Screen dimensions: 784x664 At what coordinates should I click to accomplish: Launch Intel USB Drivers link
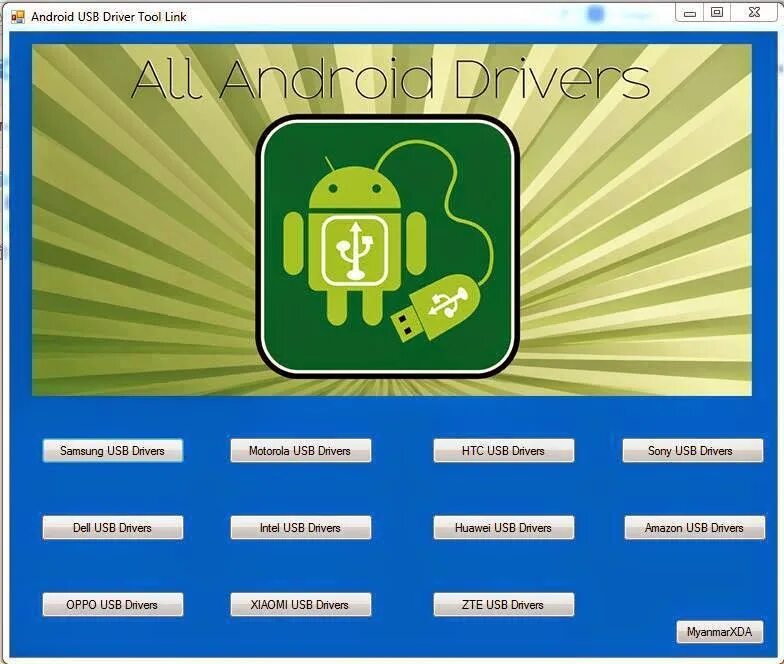point(300,528)
